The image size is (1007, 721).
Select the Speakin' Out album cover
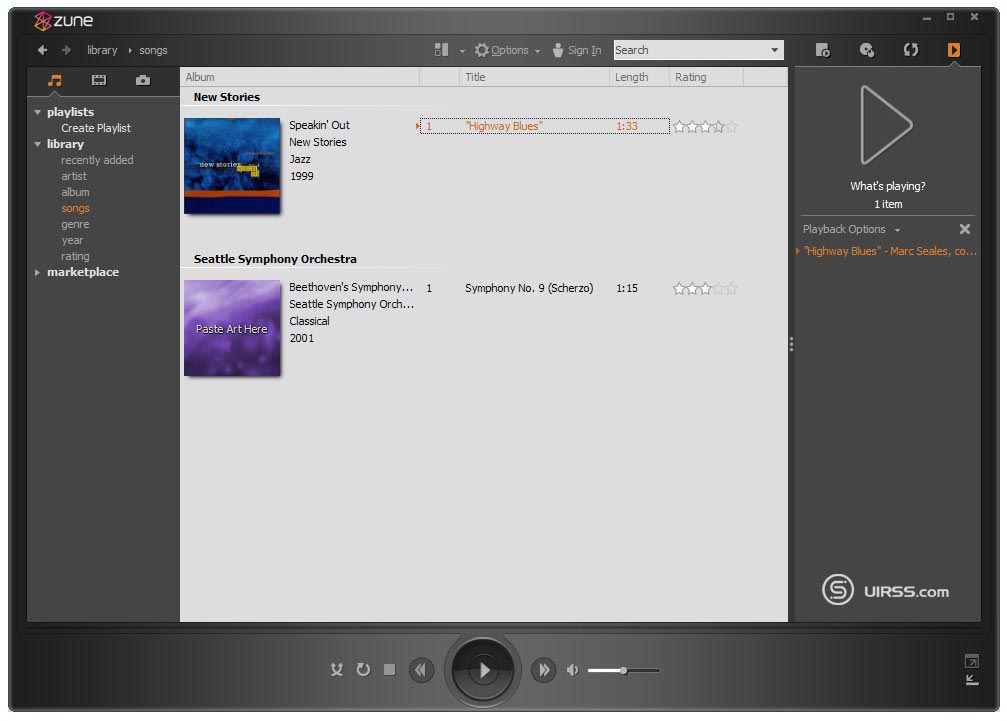coord(232,166)
